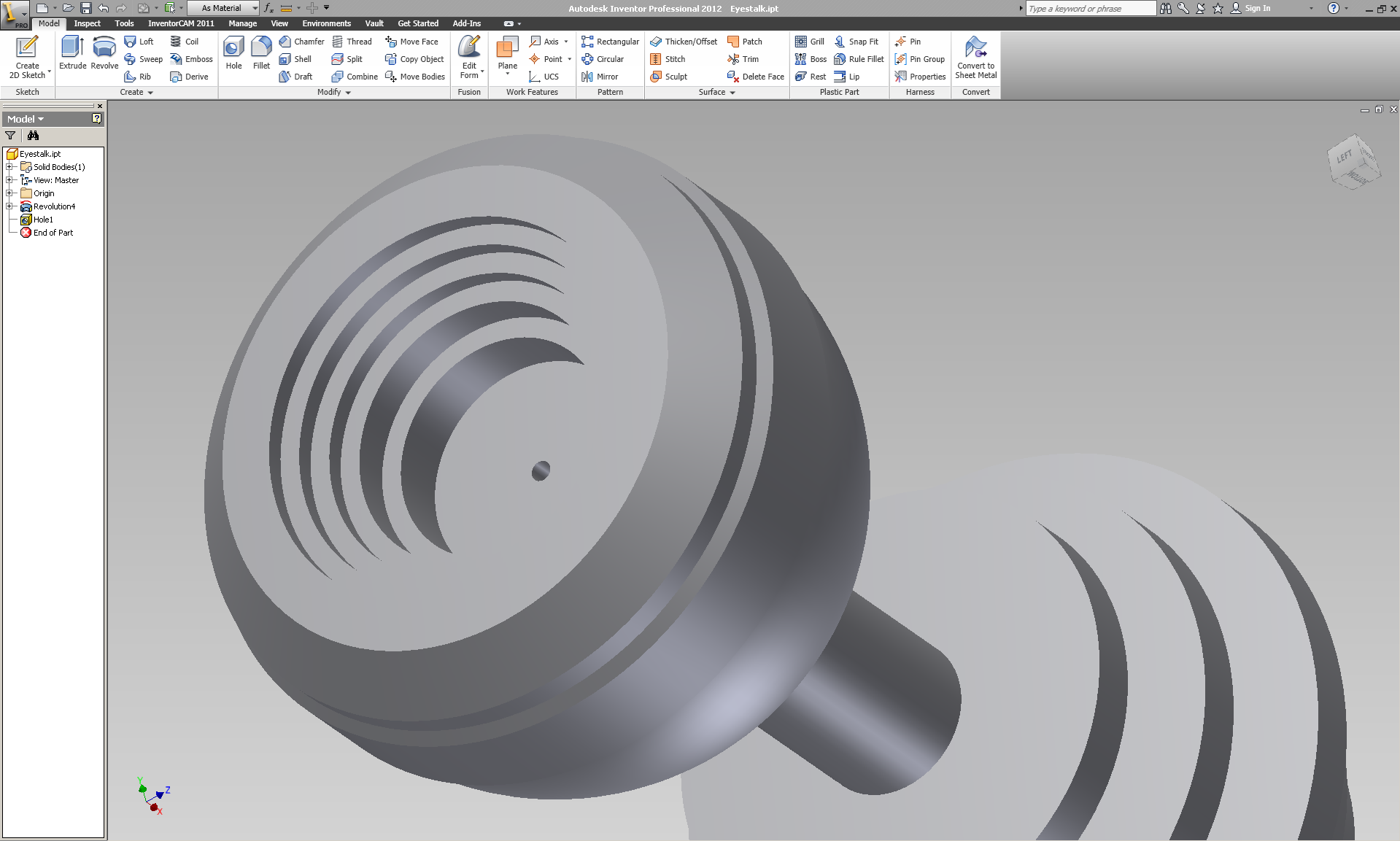The image size is (1400, 841).
Task: Expand Solid Bodies(1) node
Action: pos(9,167)
